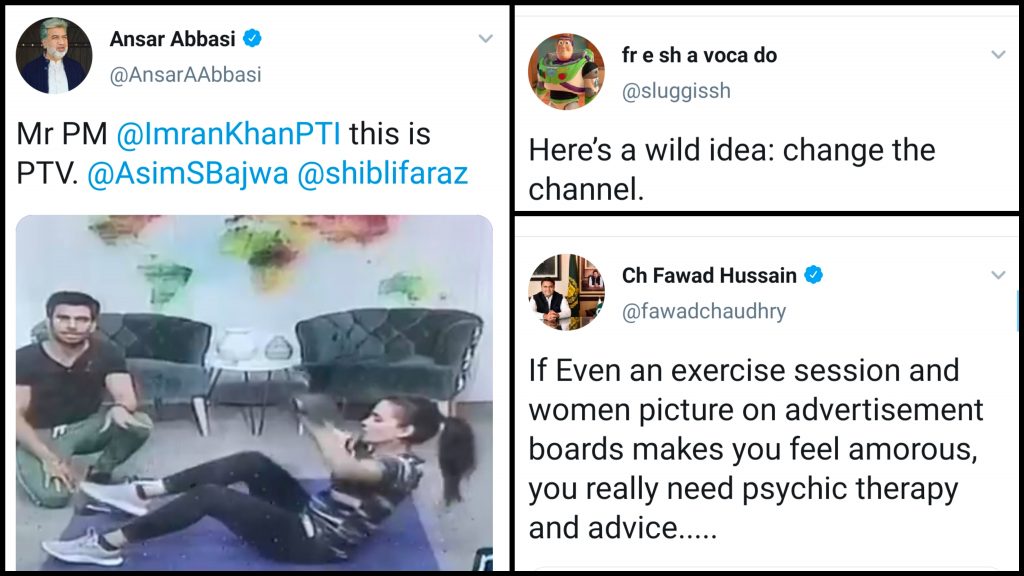Click Ansar Abbasi's blue verified badge

point(252,39)
